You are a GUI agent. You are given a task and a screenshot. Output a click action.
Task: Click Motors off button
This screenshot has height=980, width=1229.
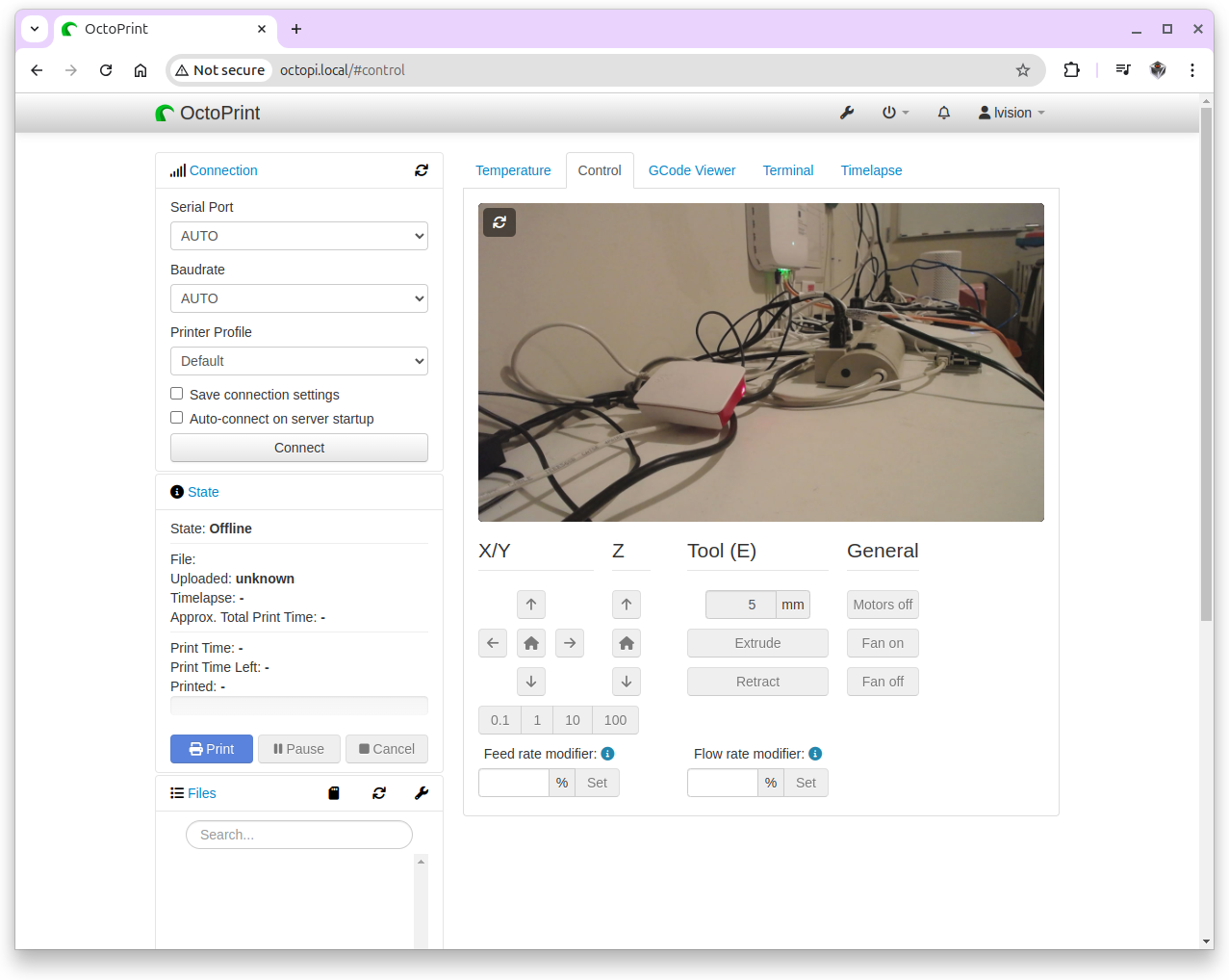(883, 605)
